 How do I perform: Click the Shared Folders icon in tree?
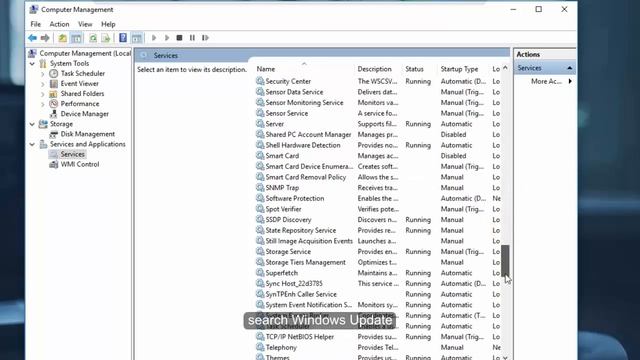coord(53,93)
